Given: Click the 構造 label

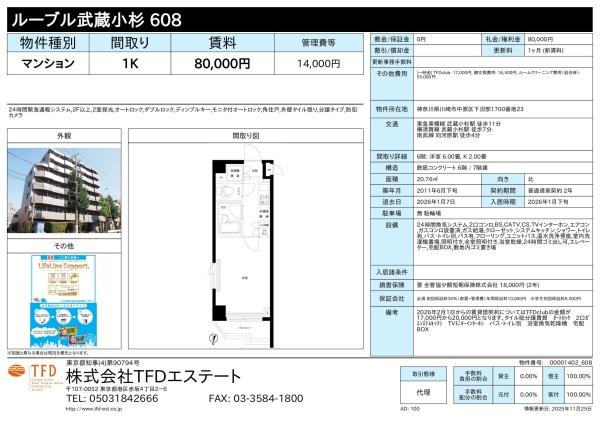Looking at the screenshot, I should (392, 168).
